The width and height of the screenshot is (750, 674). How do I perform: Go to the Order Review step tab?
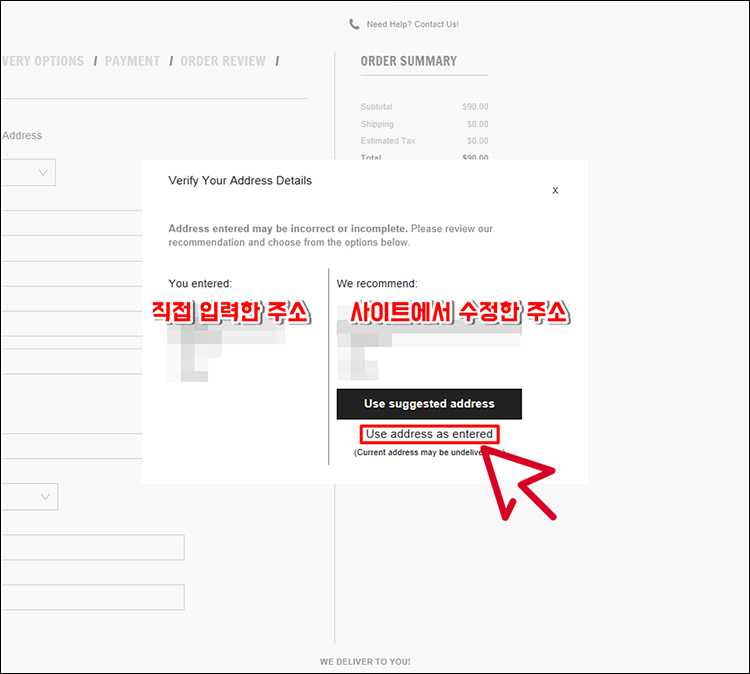tap(223, 61)
